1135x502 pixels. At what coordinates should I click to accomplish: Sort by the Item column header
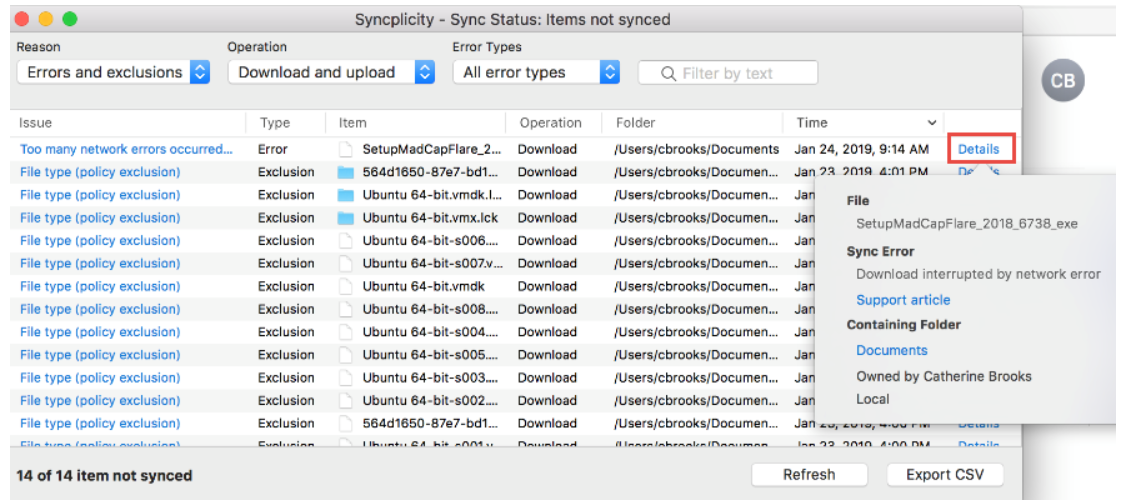pyautogui.click(x=353, y=123)
